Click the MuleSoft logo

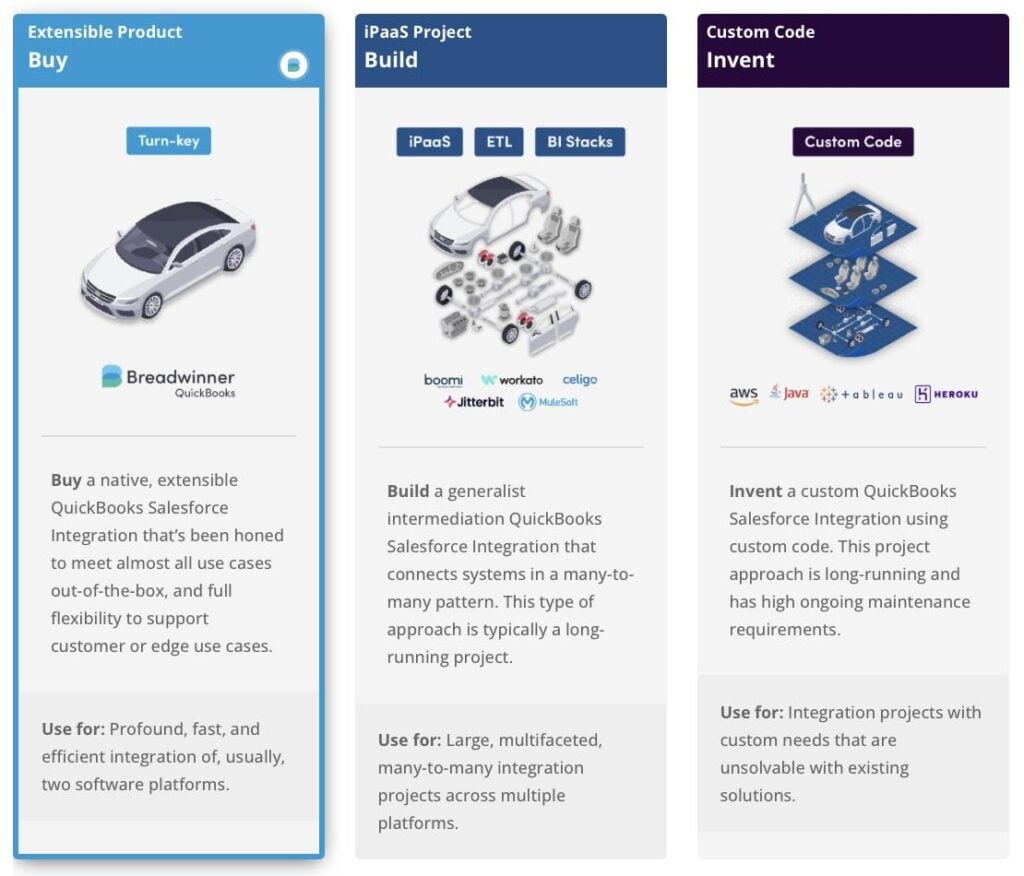coord(549,402)
